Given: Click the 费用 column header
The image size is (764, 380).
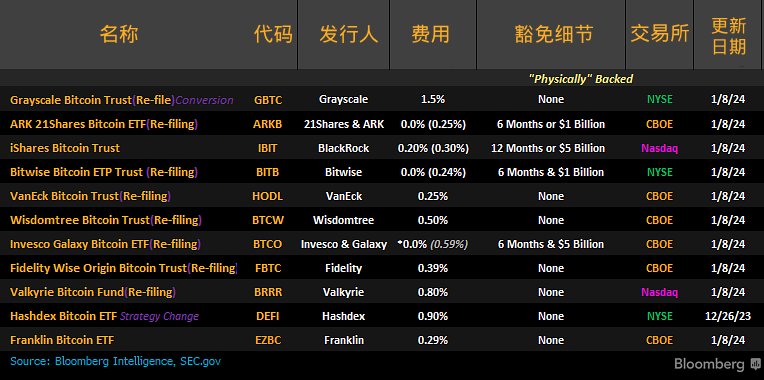Looking at the screenshot, I should (431, 35).
